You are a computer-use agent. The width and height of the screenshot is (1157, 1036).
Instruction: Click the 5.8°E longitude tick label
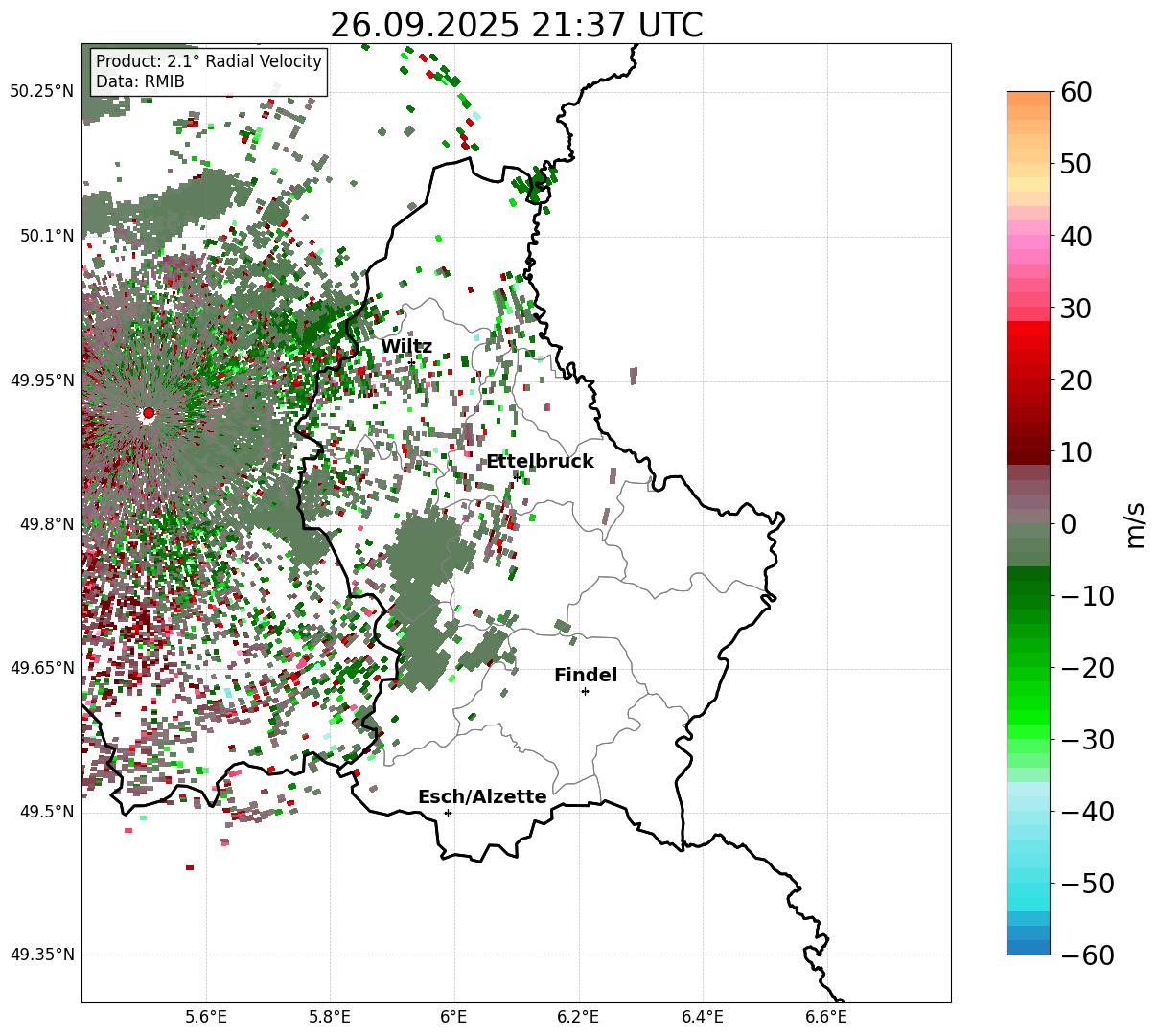(x=330, y=1017)
